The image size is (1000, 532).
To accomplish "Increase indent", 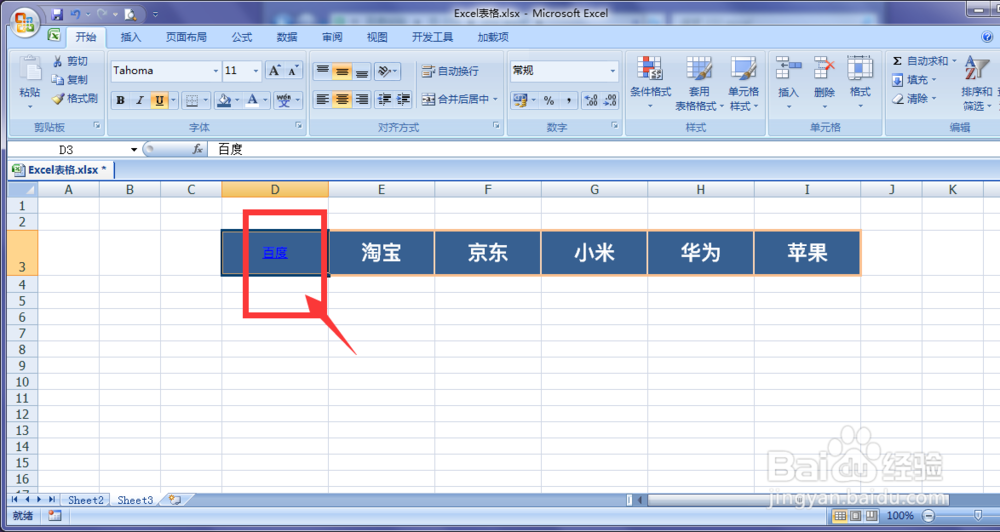I will (x=403, y=99).
